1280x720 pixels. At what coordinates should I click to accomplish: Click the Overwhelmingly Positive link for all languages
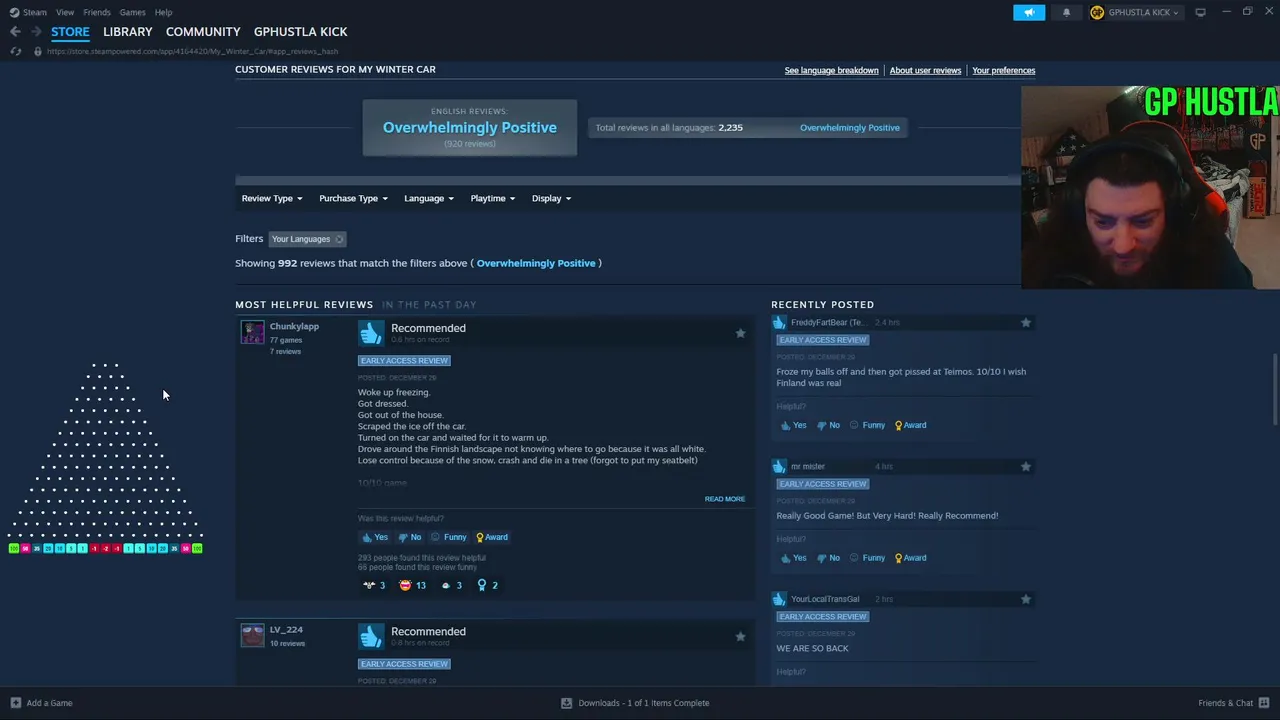pyautogui.click(x=850, y=128)
